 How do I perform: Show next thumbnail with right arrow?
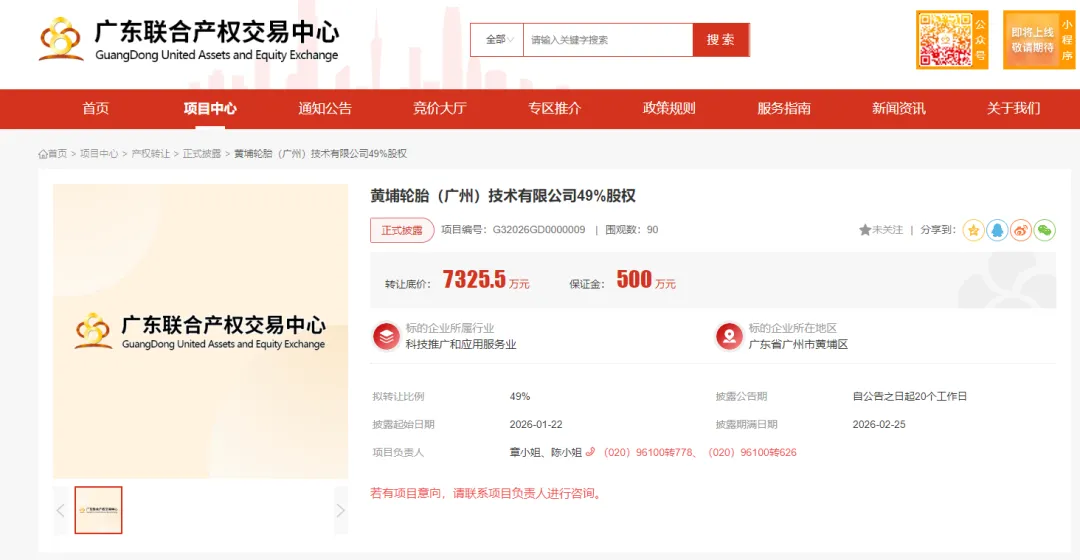tap(340, 510)
